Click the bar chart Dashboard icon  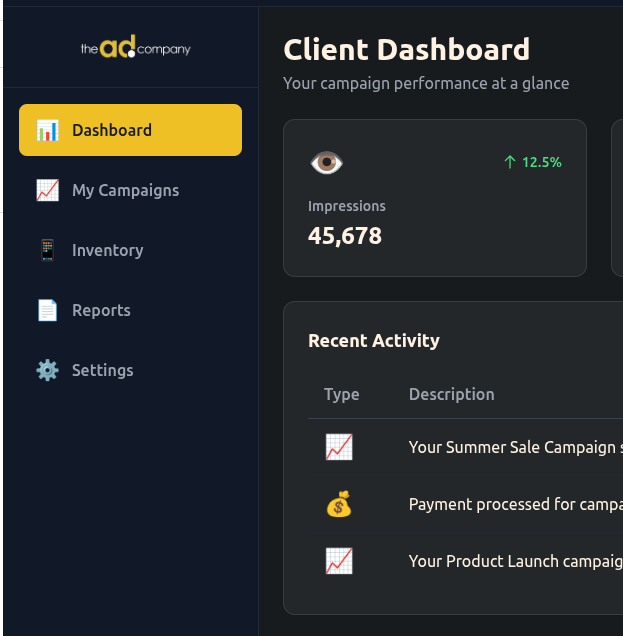[47, 130]
